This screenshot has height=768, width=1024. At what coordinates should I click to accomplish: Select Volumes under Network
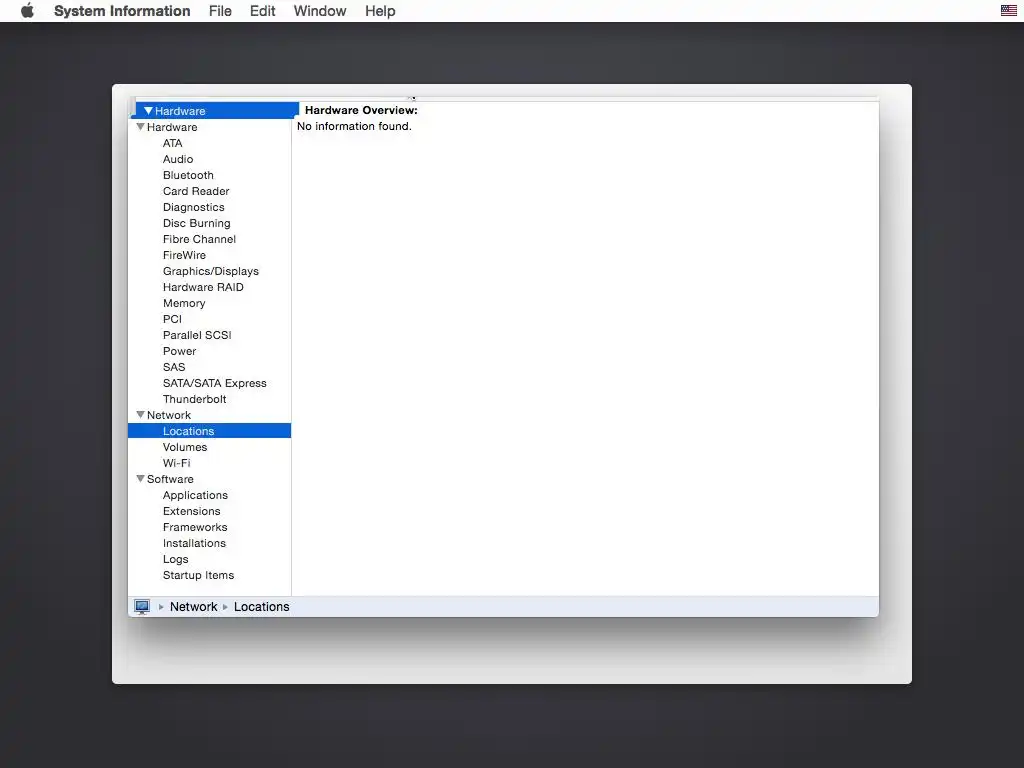coord(185,447)
